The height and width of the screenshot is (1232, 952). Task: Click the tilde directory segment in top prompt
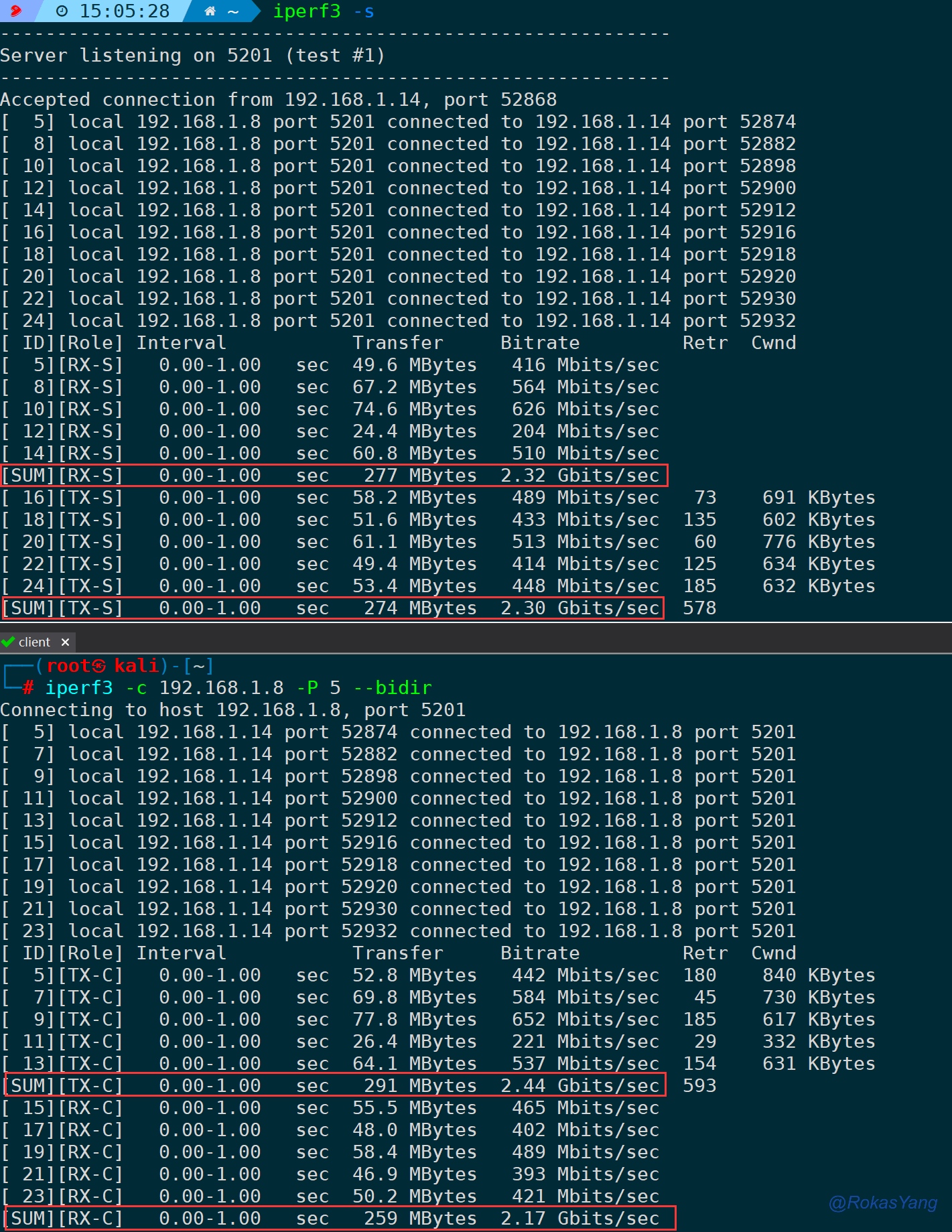pyautogui.click(x=233, y=11)
